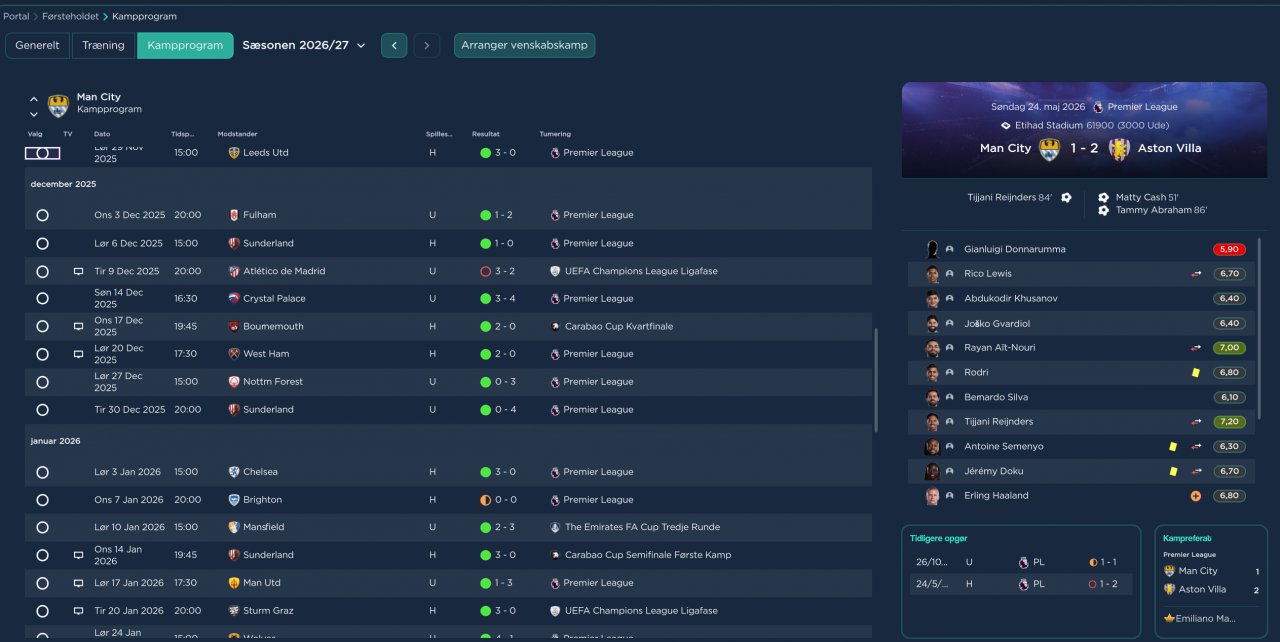This screenshot has width=1280, height=642.
Task: Click Tijjani Reijnders 7,20 rating badge
Action: click(1229, 422)
